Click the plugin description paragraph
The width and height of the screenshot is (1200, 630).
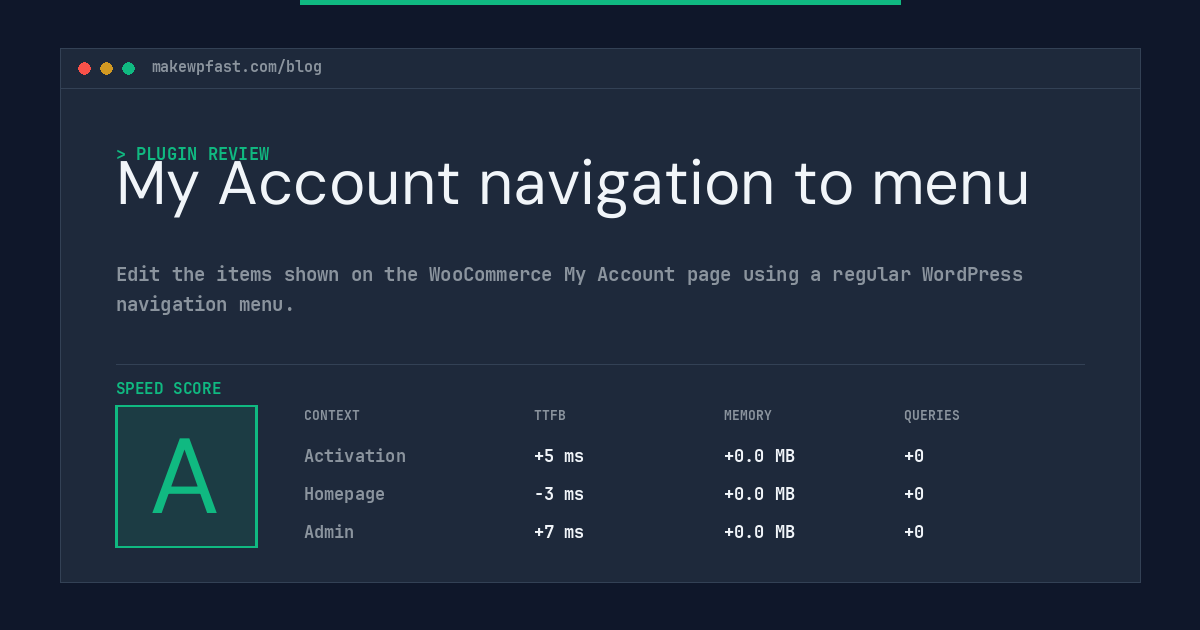[570, 289]
